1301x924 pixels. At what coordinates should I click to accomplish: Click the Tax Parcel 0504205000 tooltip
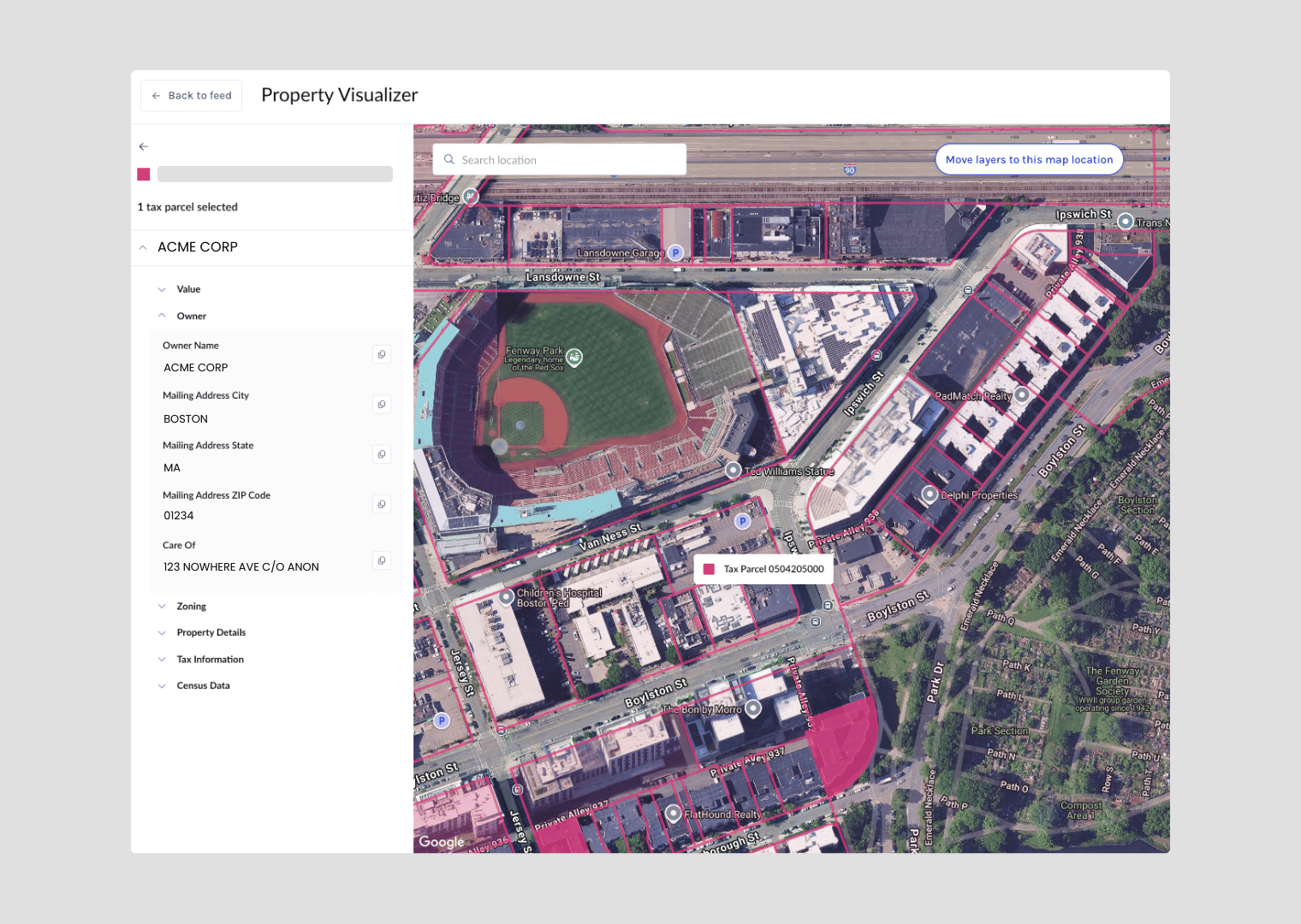763,569
